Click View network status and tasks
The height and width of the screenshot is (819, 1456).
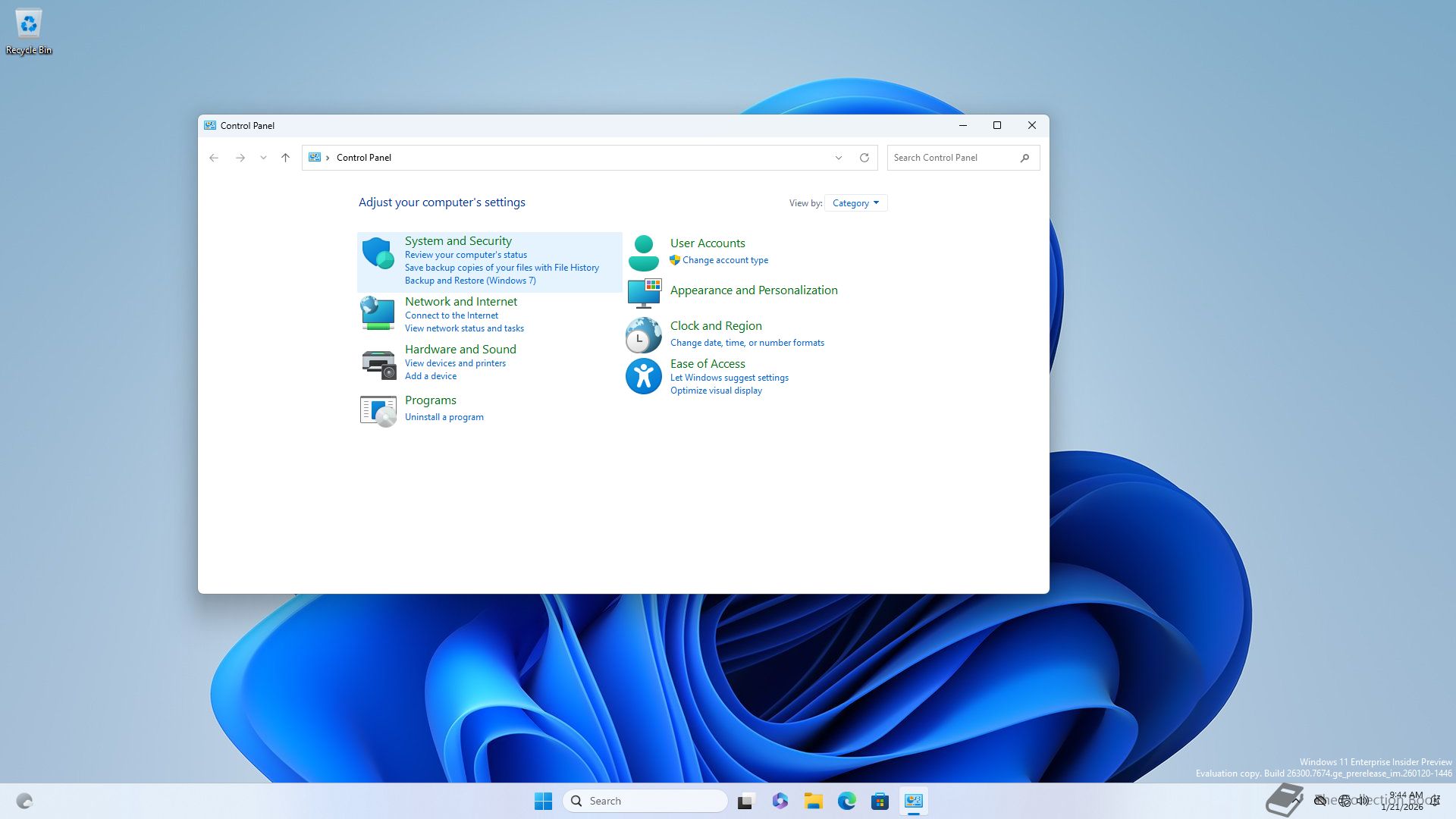click(x=464, y=328)
